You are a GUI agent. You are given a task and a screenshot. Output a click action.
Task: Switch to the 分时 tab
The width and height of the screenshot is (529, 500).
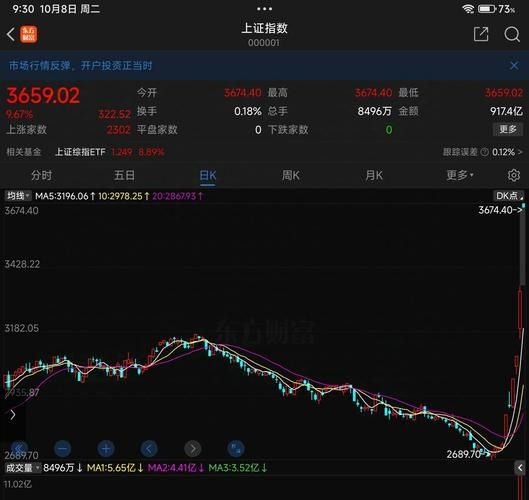pos(41,175)
